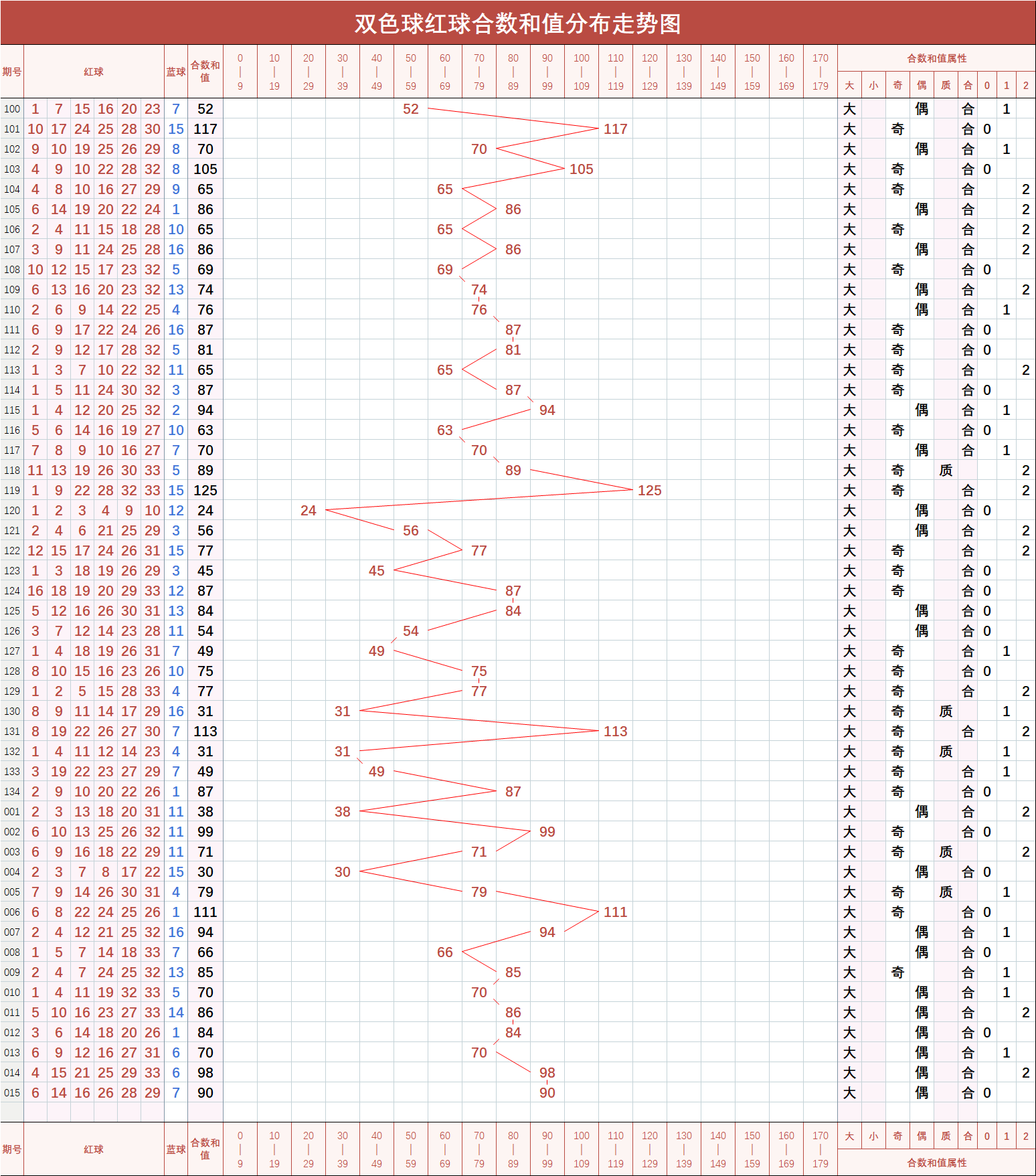Select plotted trend point 66 on chart
This screenshot has height=1176, width=1036.
444,952
